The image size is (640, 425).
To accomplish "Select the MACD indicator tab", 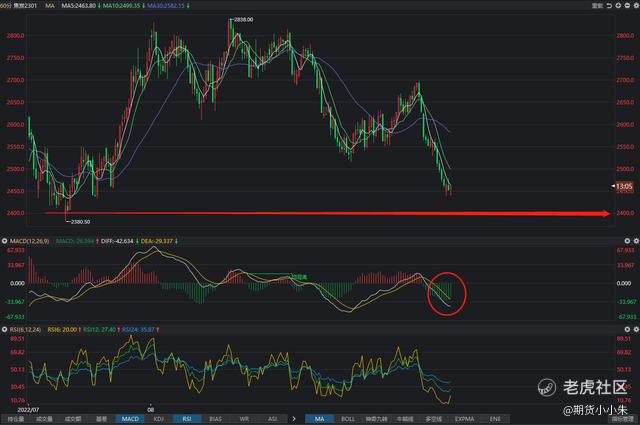I will coord(130,419).
